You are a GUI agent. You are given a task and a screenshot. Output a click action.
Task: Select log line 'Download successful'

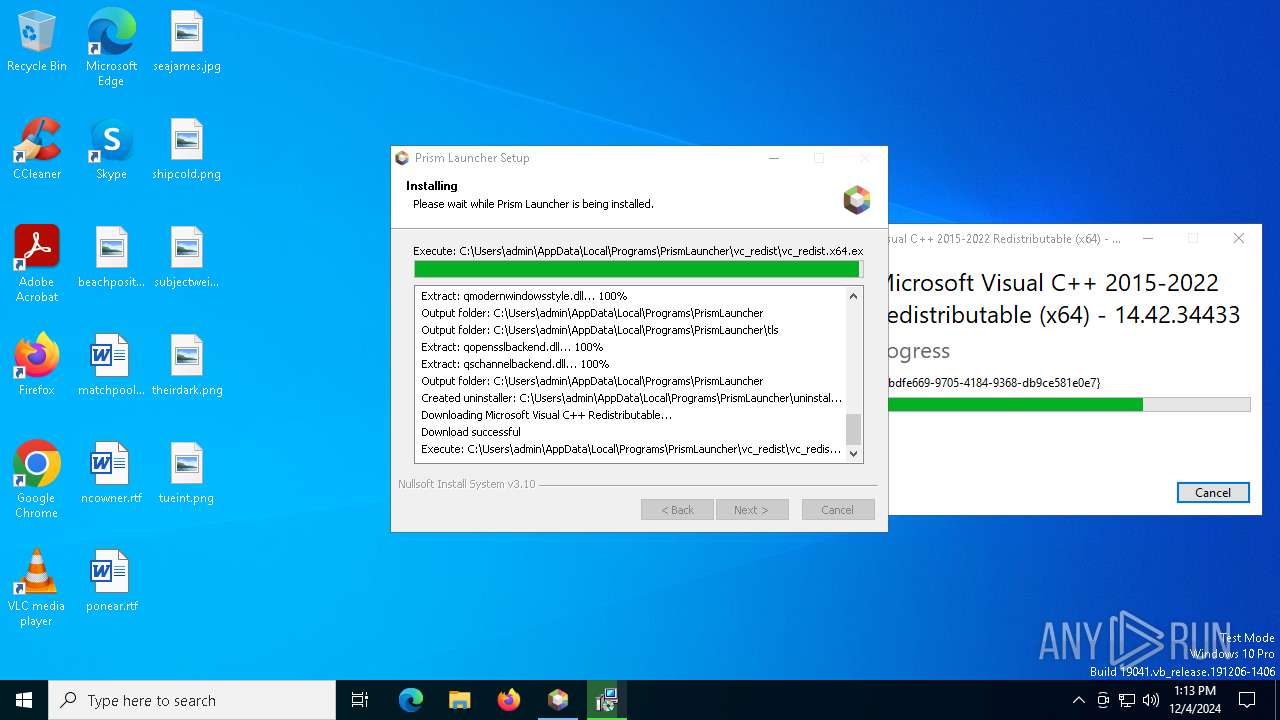pos(471,432)
